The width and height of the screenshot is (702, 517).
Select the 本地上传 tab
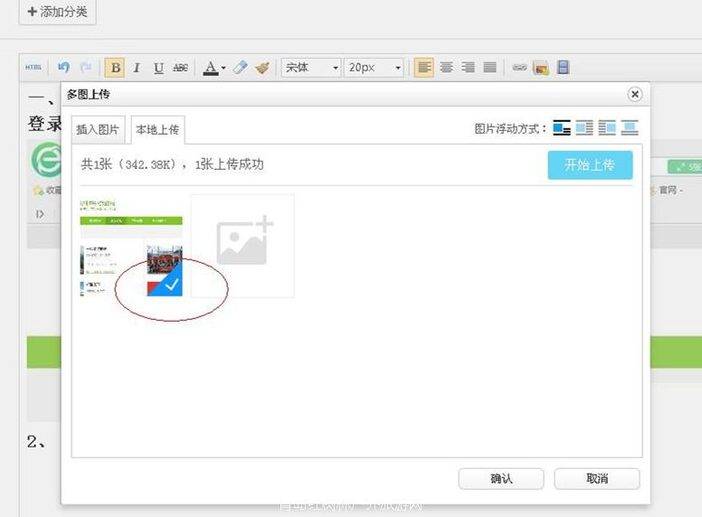point(158,129)
